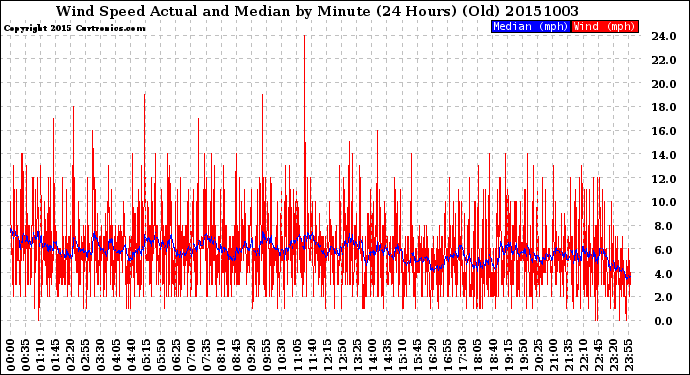Click the 24.0 y-axis label
Image resolution: width=690 pixels, height=375 pixels.
(x=664, y=36)
